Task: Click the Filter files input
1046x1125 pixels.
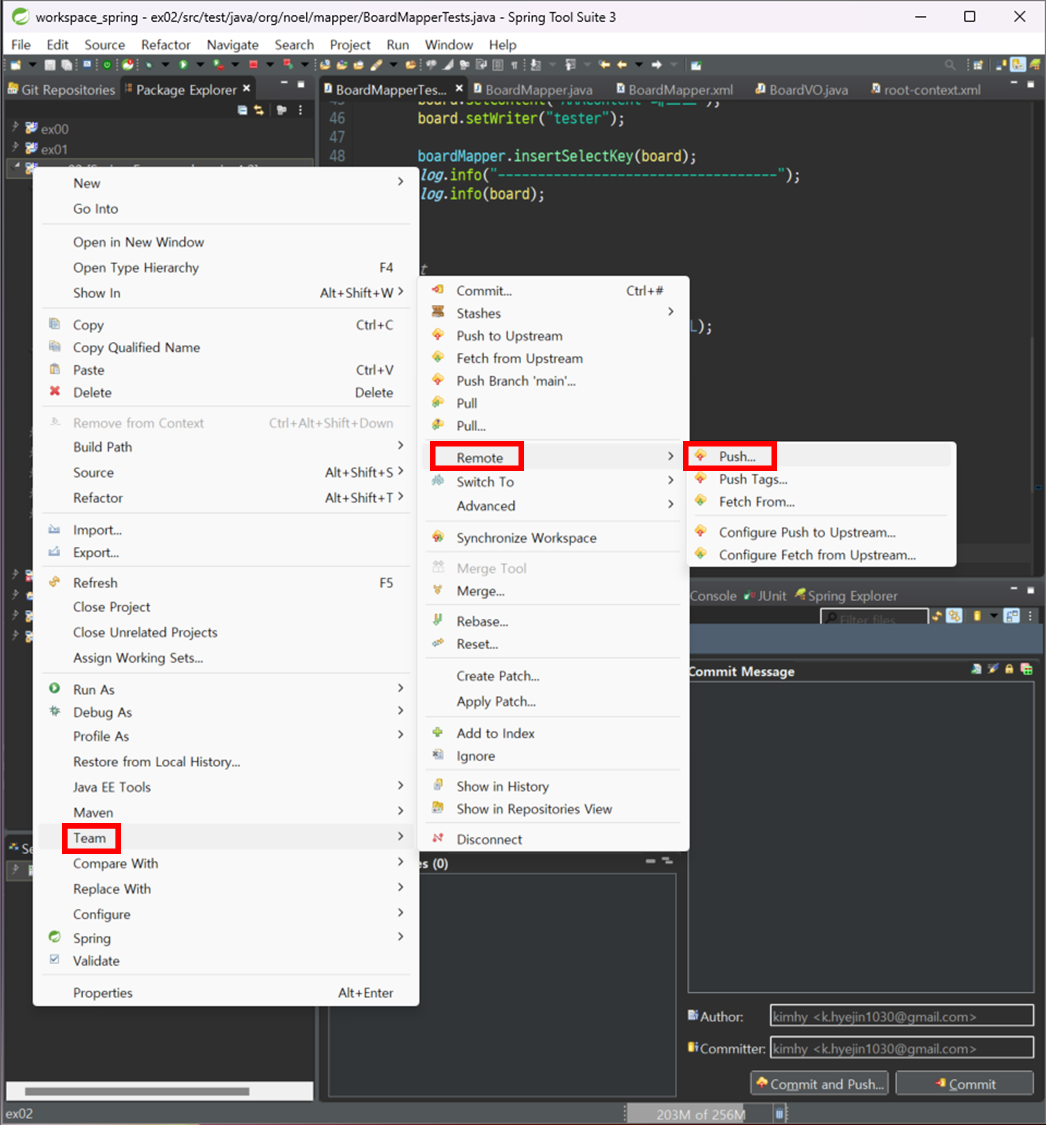Action: pos(875,618)
